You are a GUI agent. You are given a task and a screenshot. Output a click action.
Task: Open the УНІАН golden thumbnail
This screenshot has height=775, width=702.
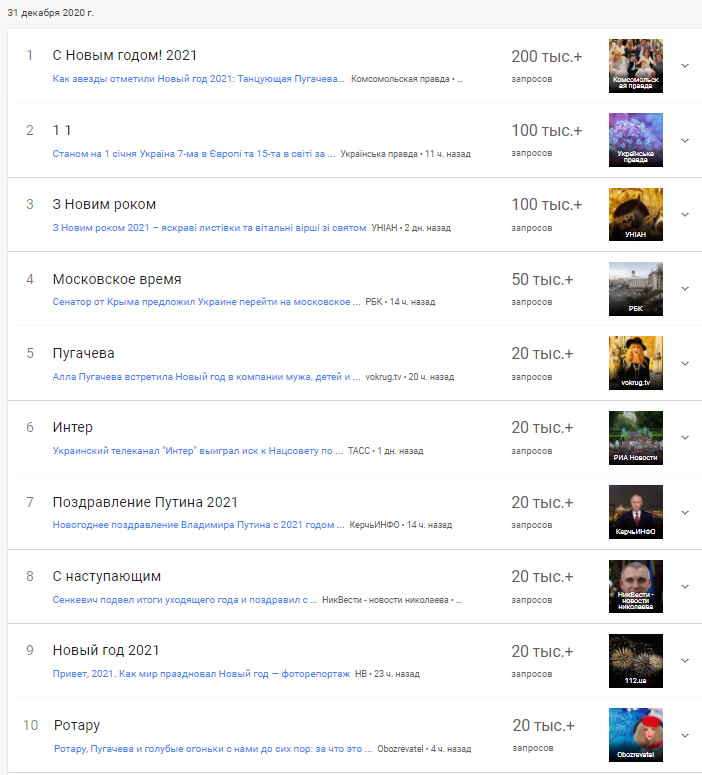tap(636, 215)
